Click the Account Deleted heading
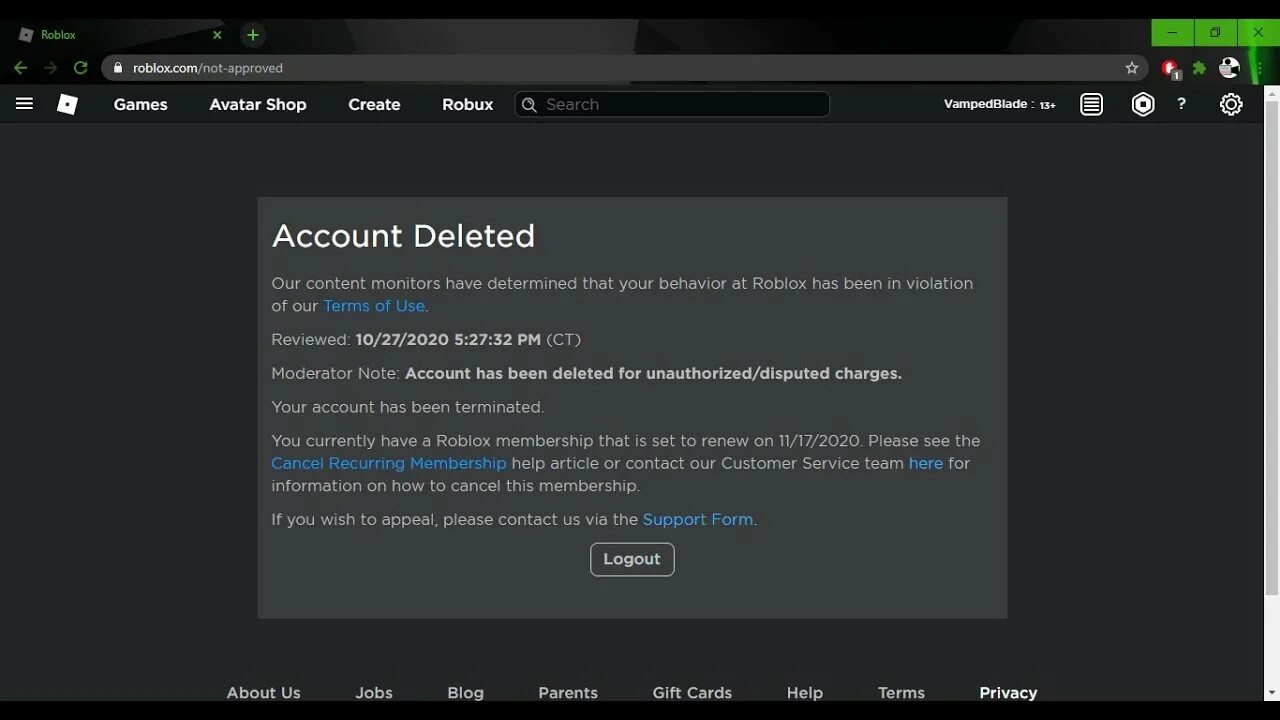The width and height of the screenshot is (1280, 720). 403,236
